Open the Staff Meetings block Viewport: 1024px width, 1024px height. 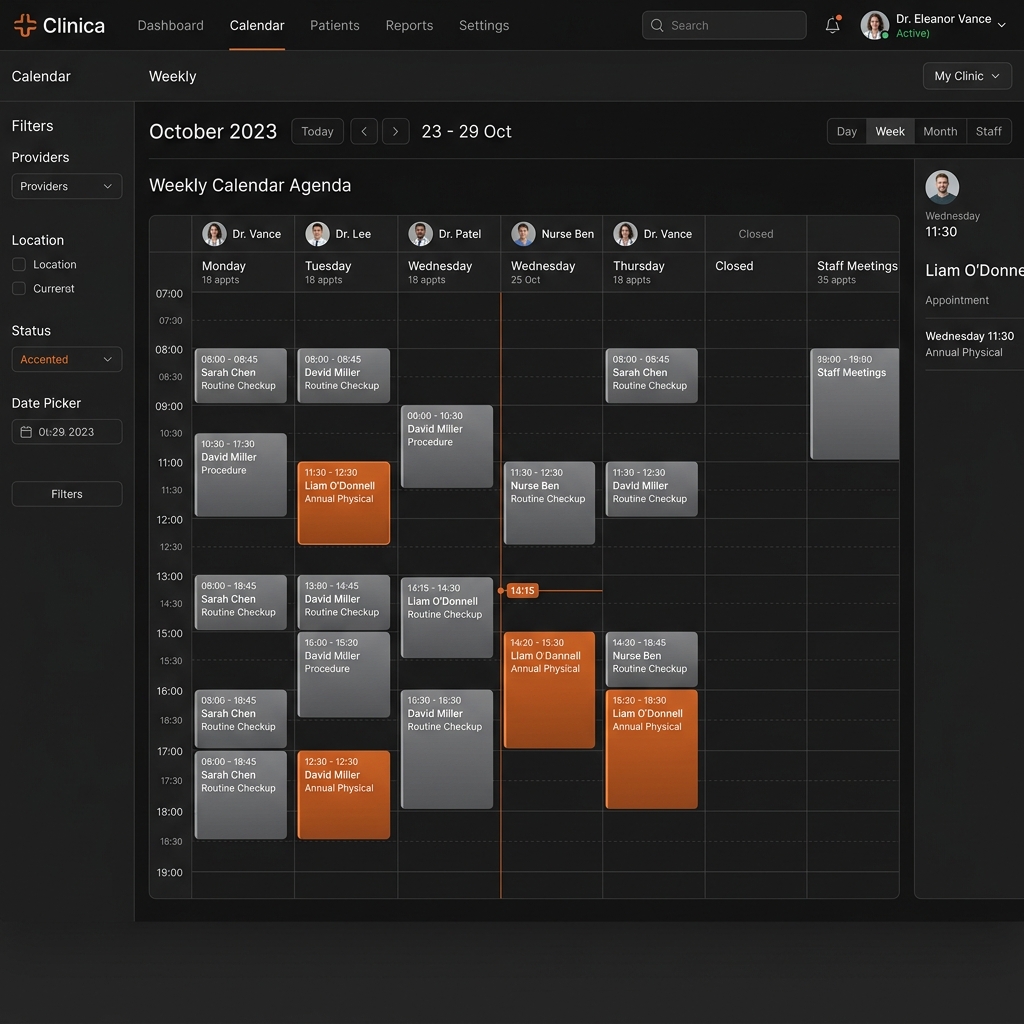coord(854,404)
